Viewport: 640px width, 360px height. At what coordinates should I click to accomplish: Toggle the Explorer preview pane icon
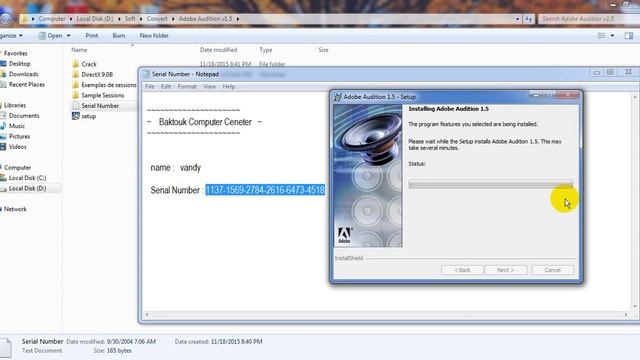click(629, 36)
